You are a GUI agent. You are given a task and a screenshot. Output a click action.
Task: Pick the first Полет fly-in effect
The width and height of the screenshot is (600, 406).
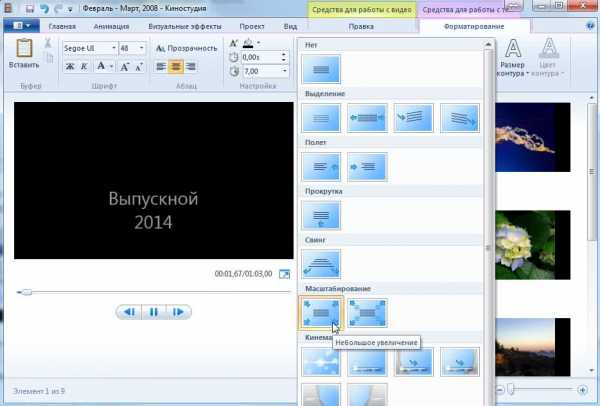tap(321, 166)
